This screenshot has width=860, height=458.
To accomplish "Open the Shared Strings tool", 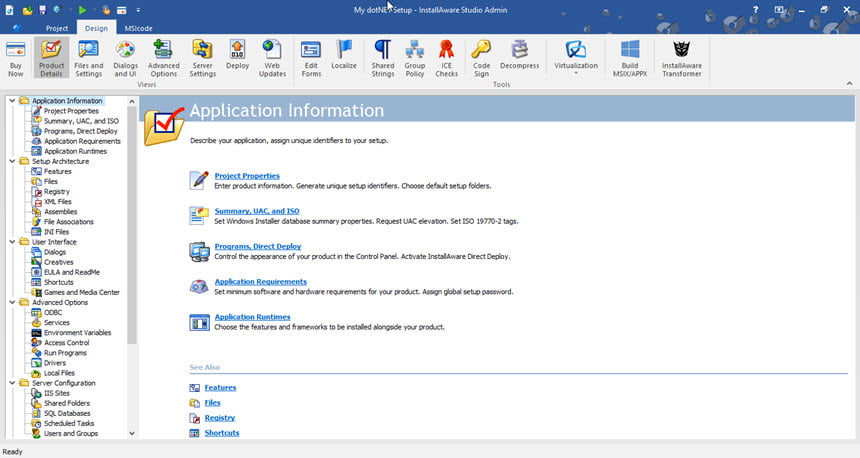I will tap(382, 58).
